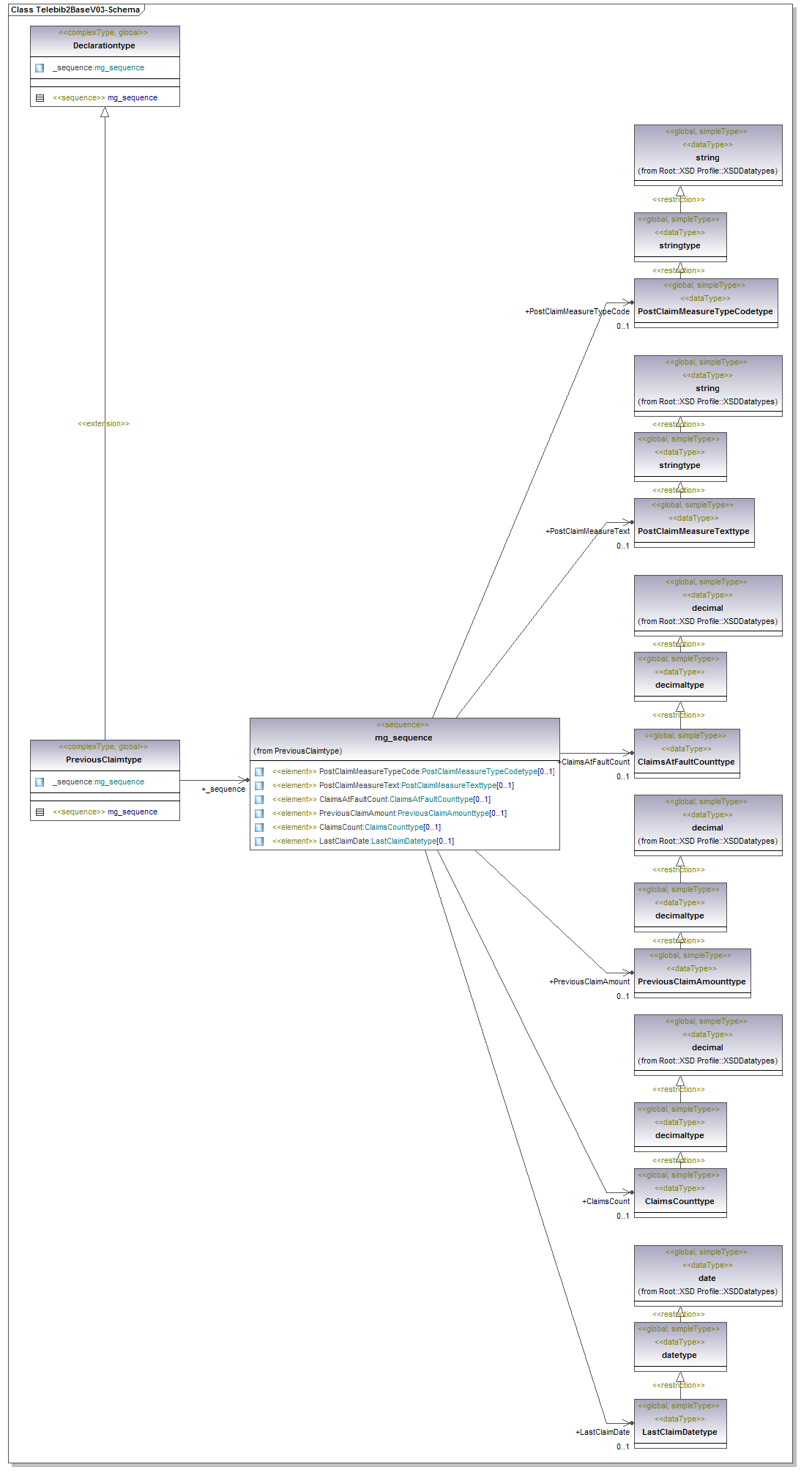Screen dimensions: 812x1478
Task: Click the attribute icon beside _sequence in PreviousClaimtype
Action: [x=40, y=782]
